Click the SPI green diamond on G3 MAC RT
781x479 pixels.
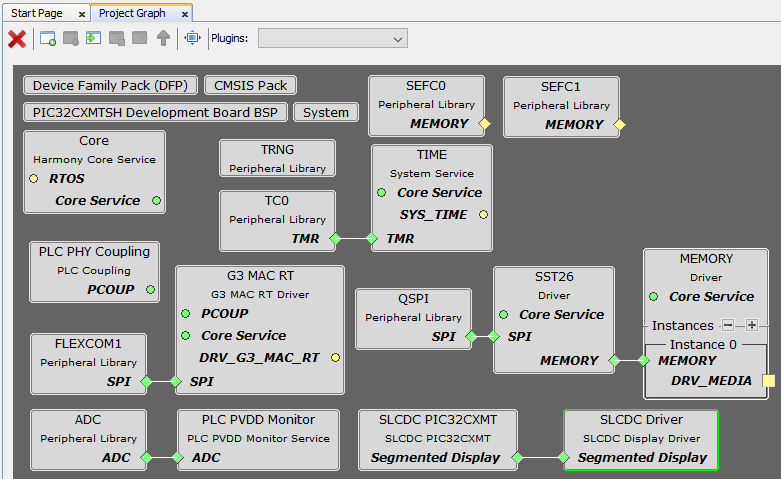coord(176,381)
